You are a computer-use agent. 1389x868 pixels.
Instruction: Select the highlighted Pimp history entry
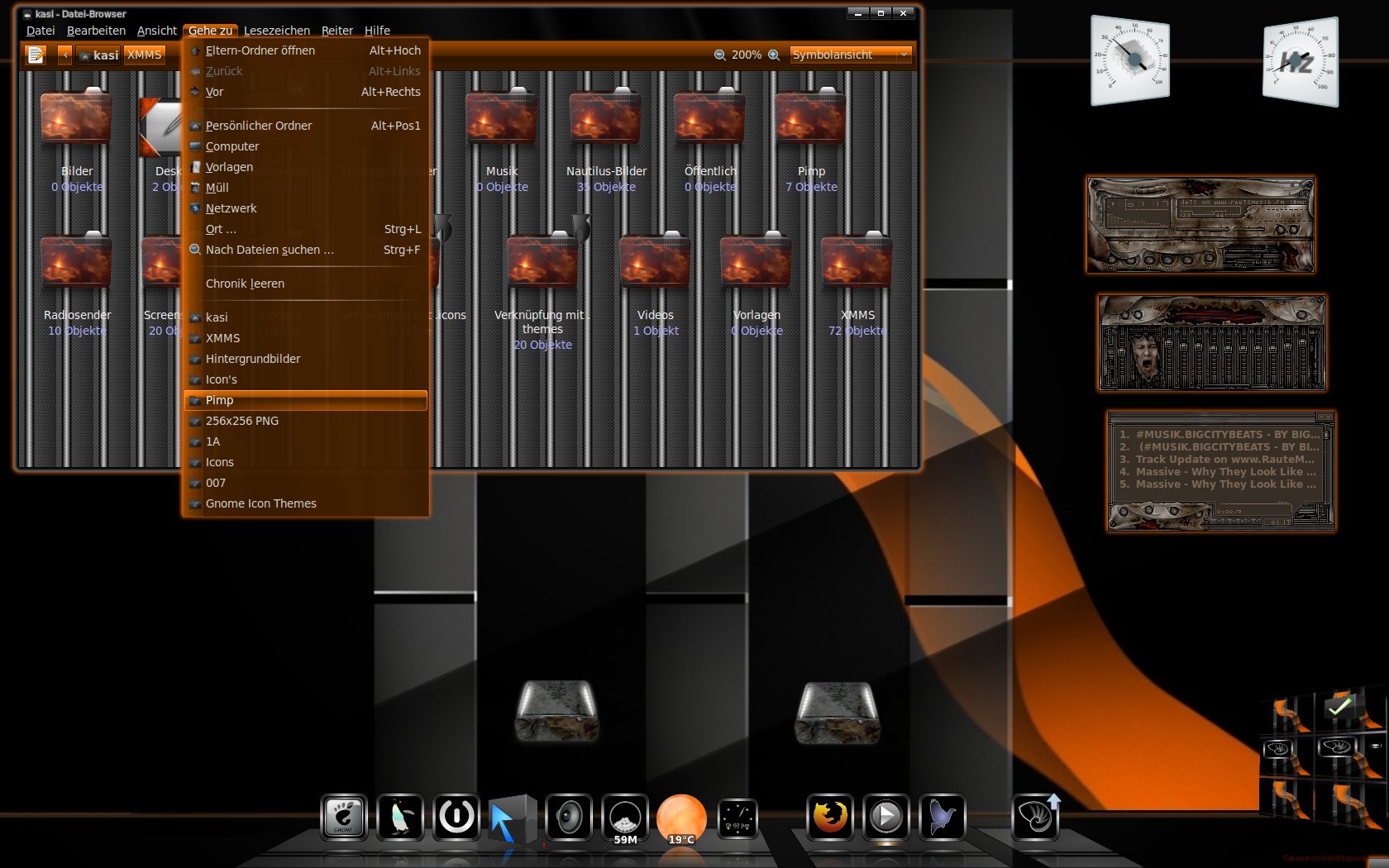coord(306,400)
